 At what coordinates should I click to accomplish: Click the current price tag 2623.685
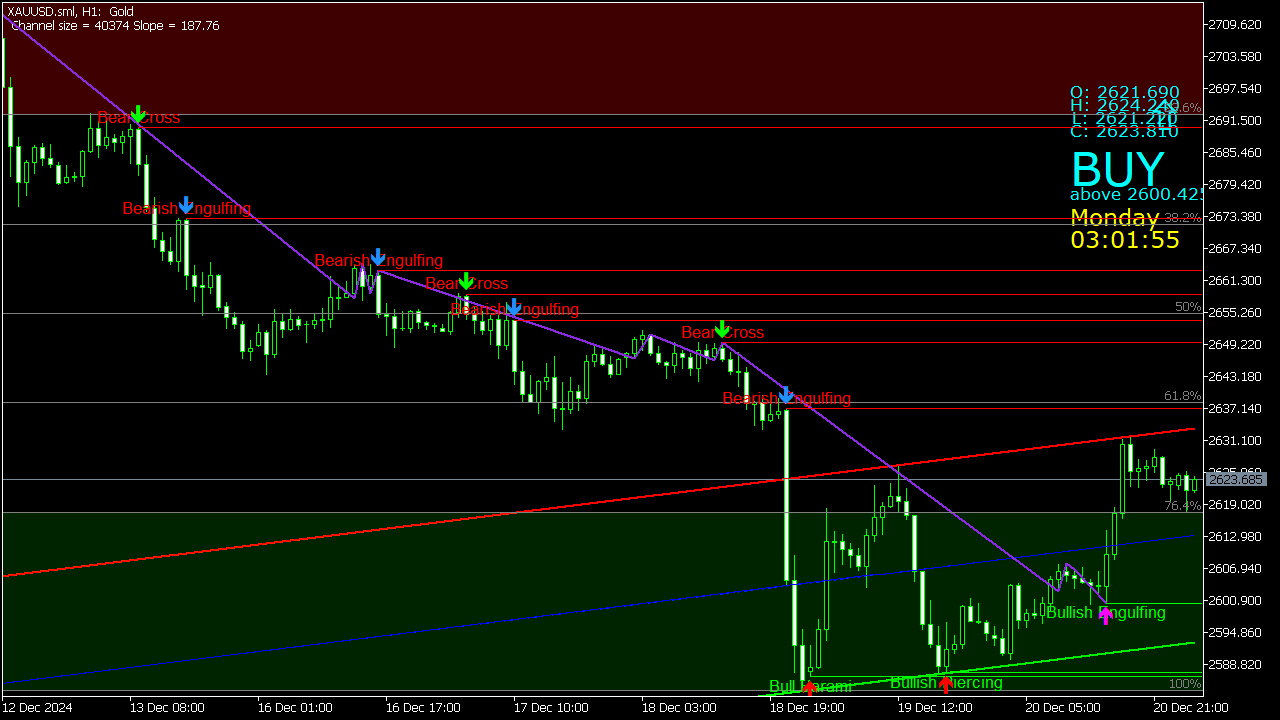(1233, 480)
